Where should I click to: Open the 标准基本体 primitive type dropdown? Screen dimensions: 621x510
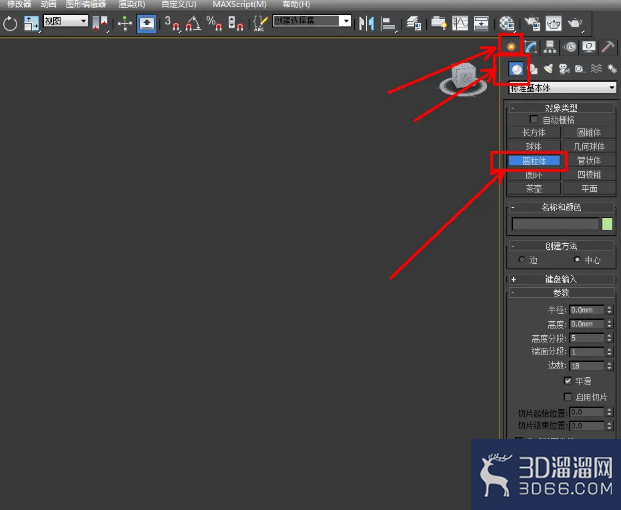coord(562,88)
